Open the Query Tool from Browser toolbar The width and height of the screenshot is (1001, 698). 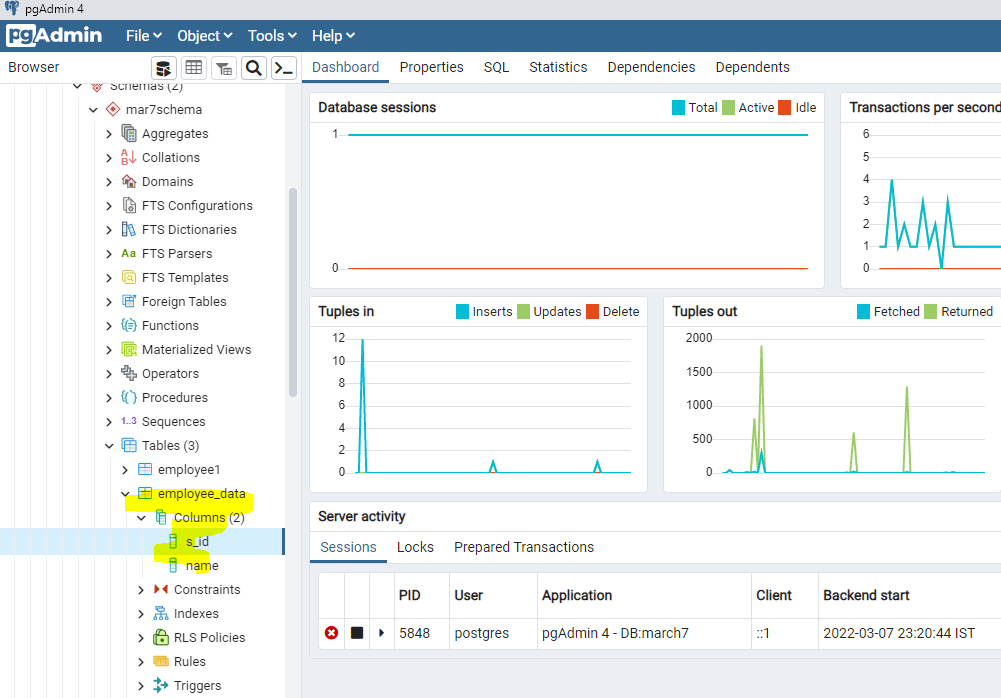tap(163, 68)
